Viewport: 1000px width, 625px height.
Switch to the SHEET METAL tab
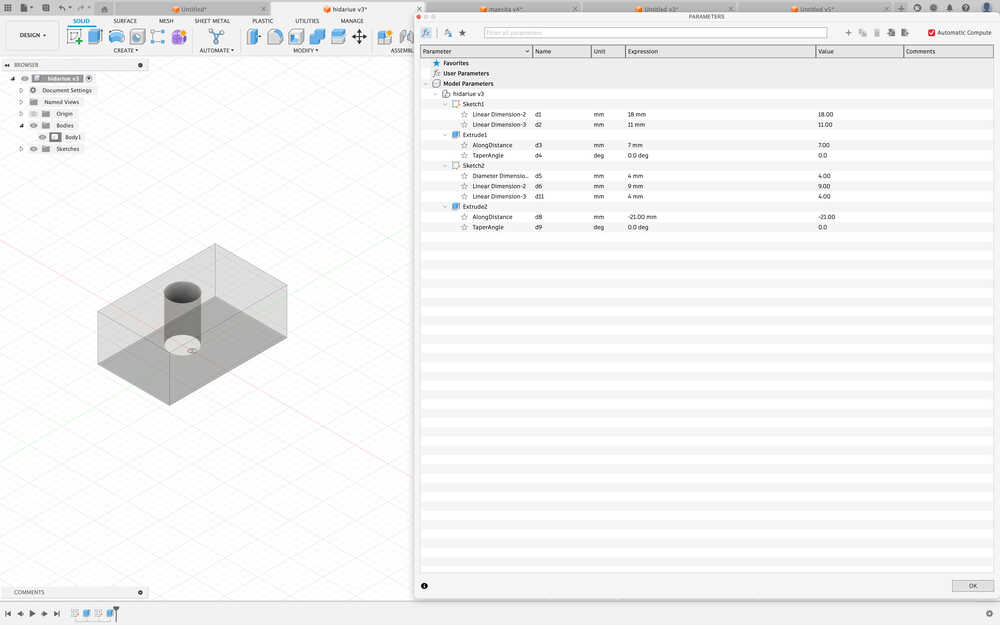point(212,21)
